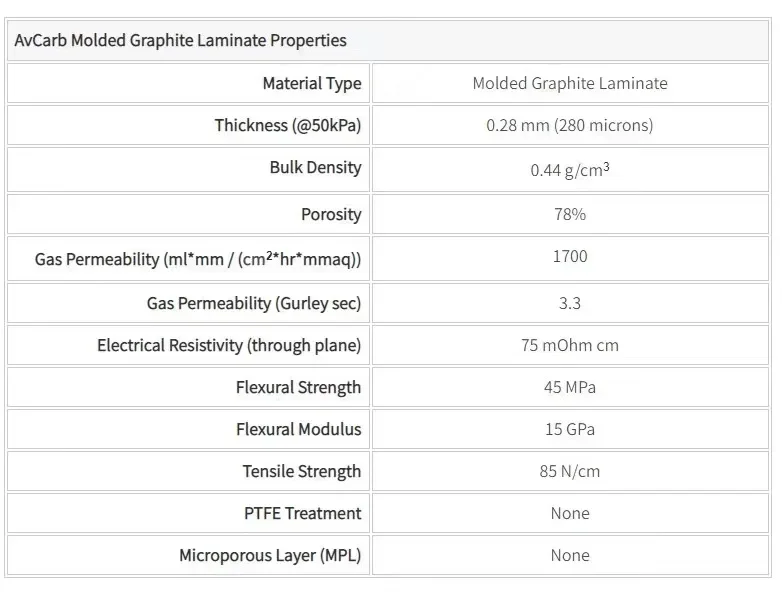The image size is (782, 597).
Task: Click the 3.3 Gurley value cell
Action: point(569,303)
